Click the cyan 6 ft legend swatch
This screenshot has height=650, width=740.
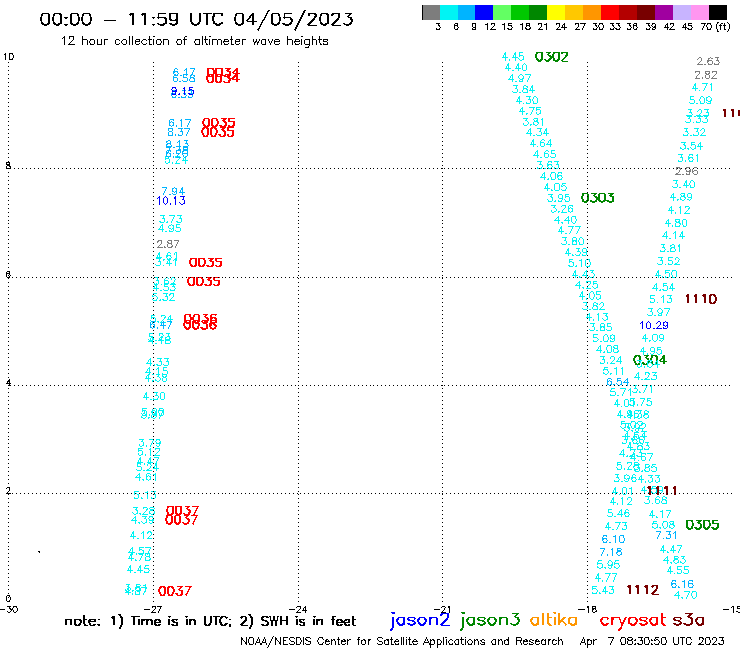point(449,12)
